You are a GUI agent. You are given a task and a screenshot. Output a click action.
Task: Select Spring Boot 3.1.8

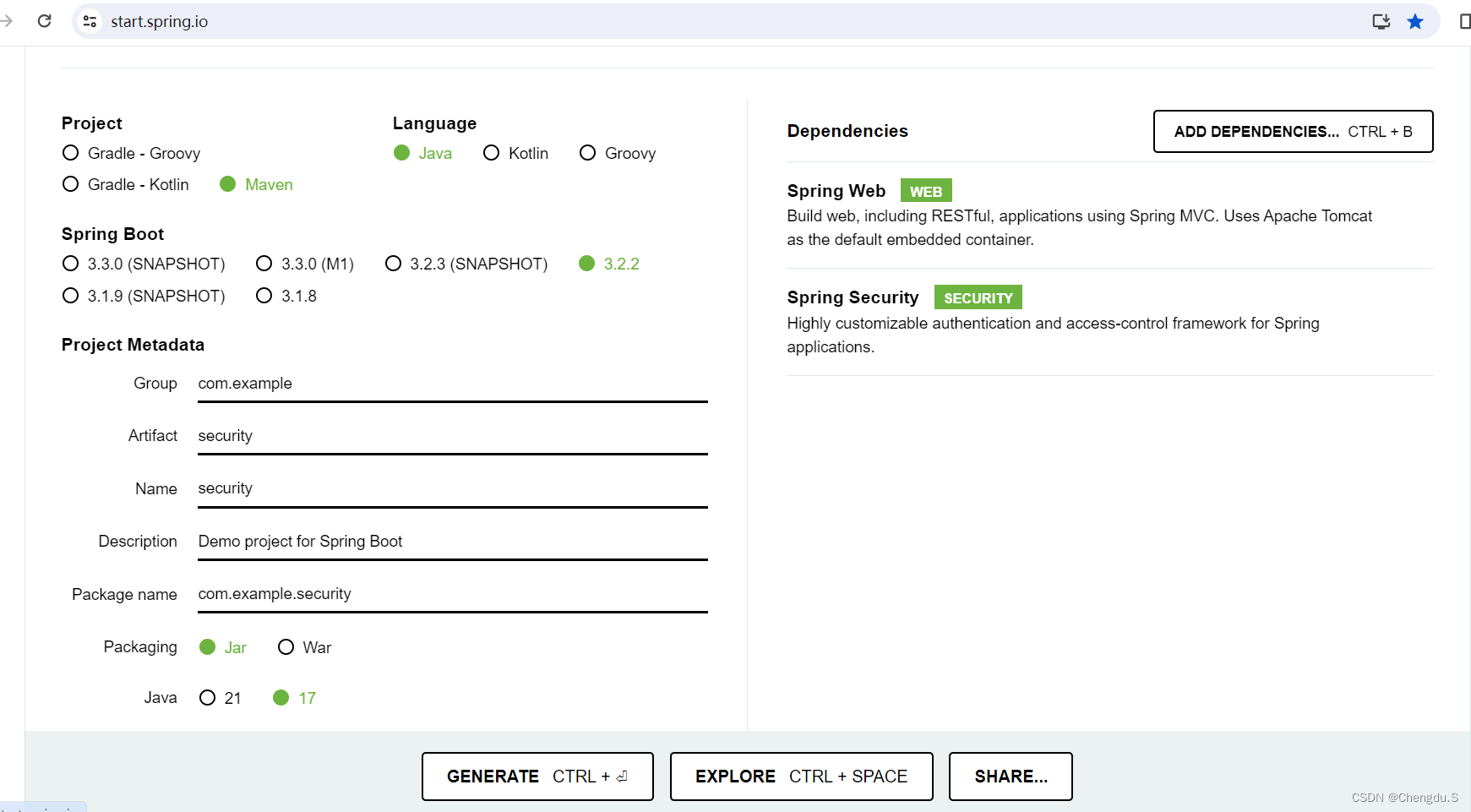click(286, 296)
